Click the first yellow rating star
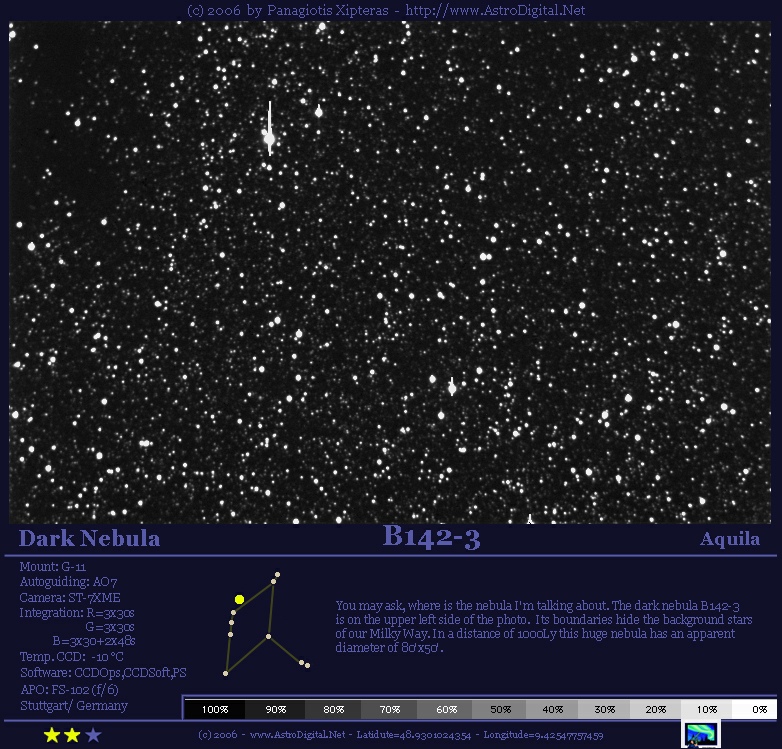782x749 pixels. [x=52, y=735]
